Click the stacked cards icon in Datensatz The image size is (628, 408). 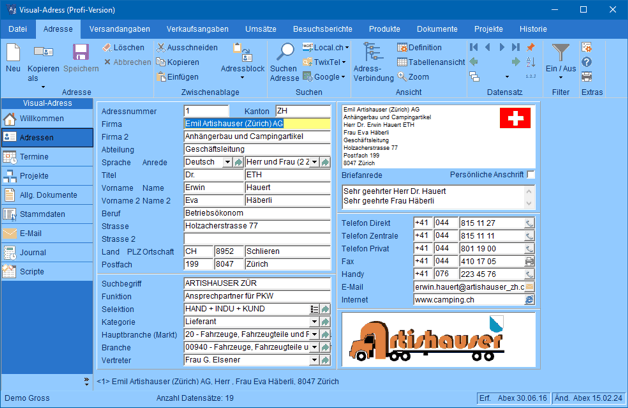[x=474, y=76]
